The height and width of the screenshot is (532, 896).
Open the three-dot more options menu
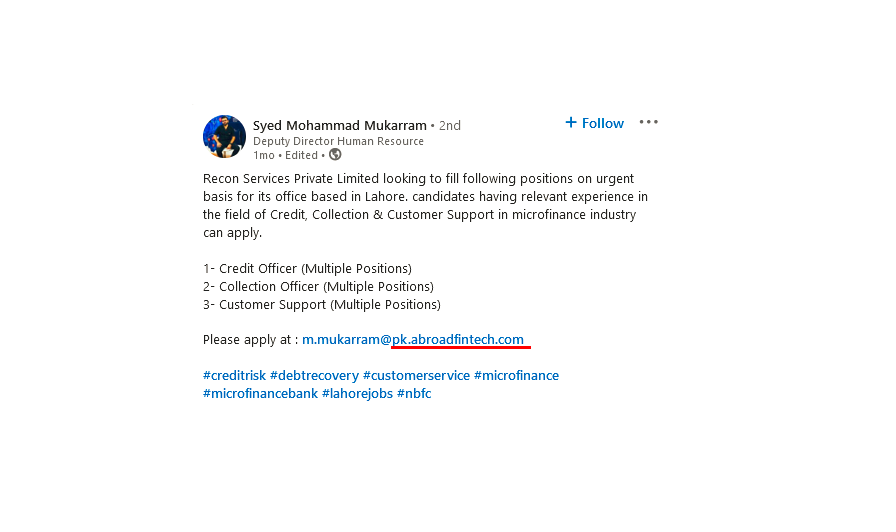point(649,122)
